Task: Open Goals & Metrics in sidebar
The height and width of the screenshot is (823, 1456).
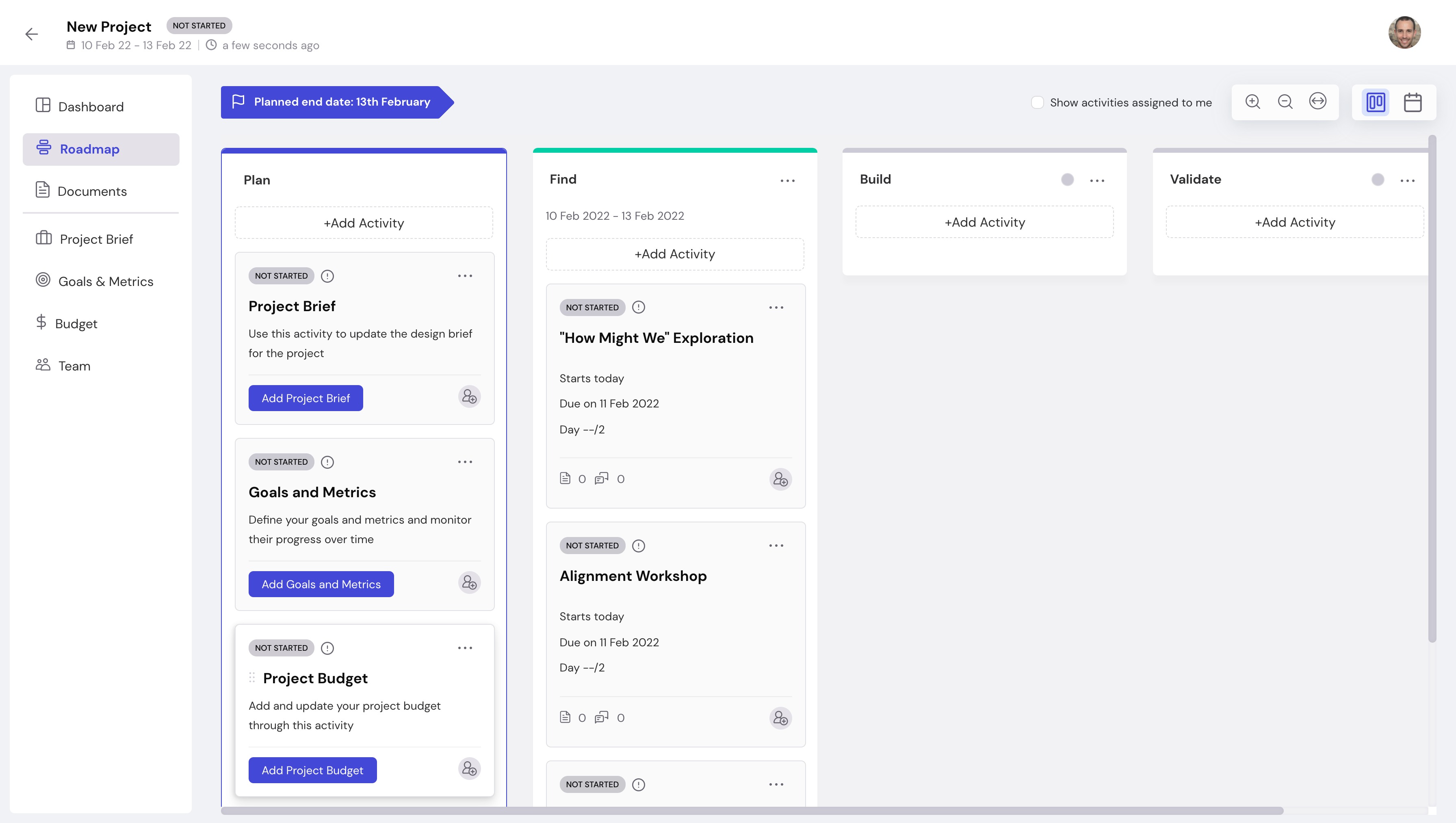Action: [101, 281]
